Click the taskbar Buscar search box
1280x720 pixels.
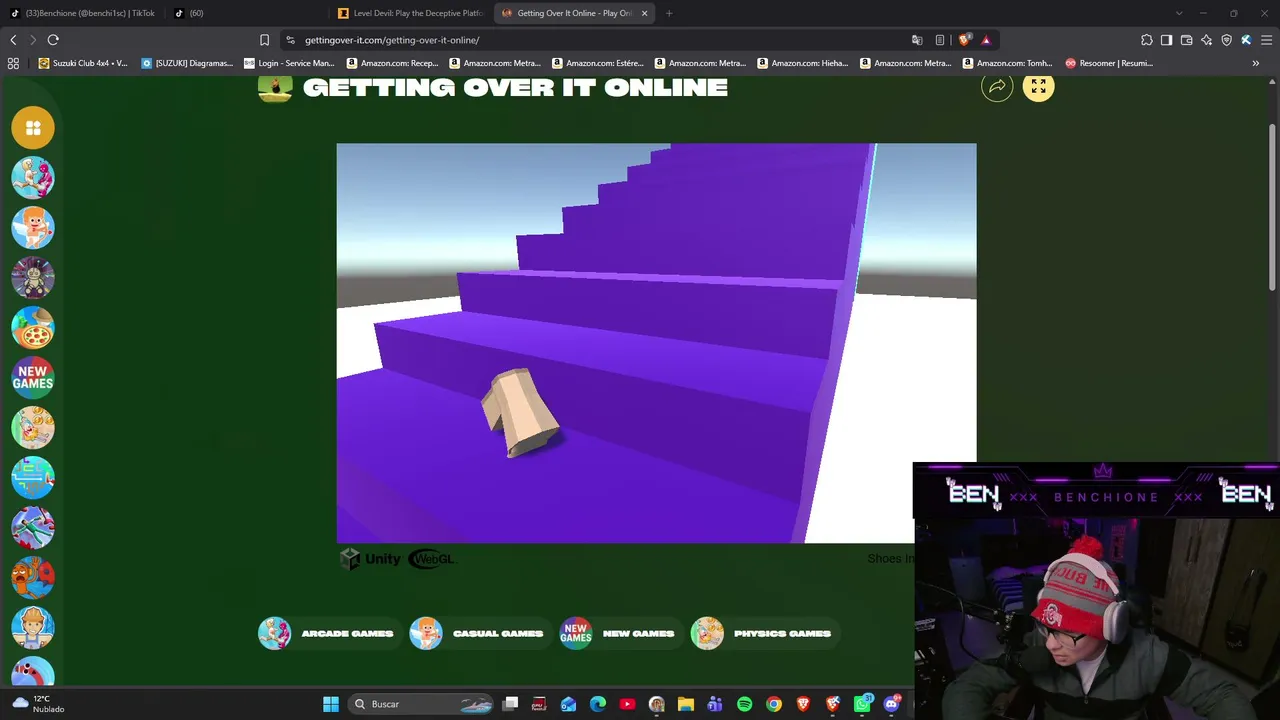point(421,704)
